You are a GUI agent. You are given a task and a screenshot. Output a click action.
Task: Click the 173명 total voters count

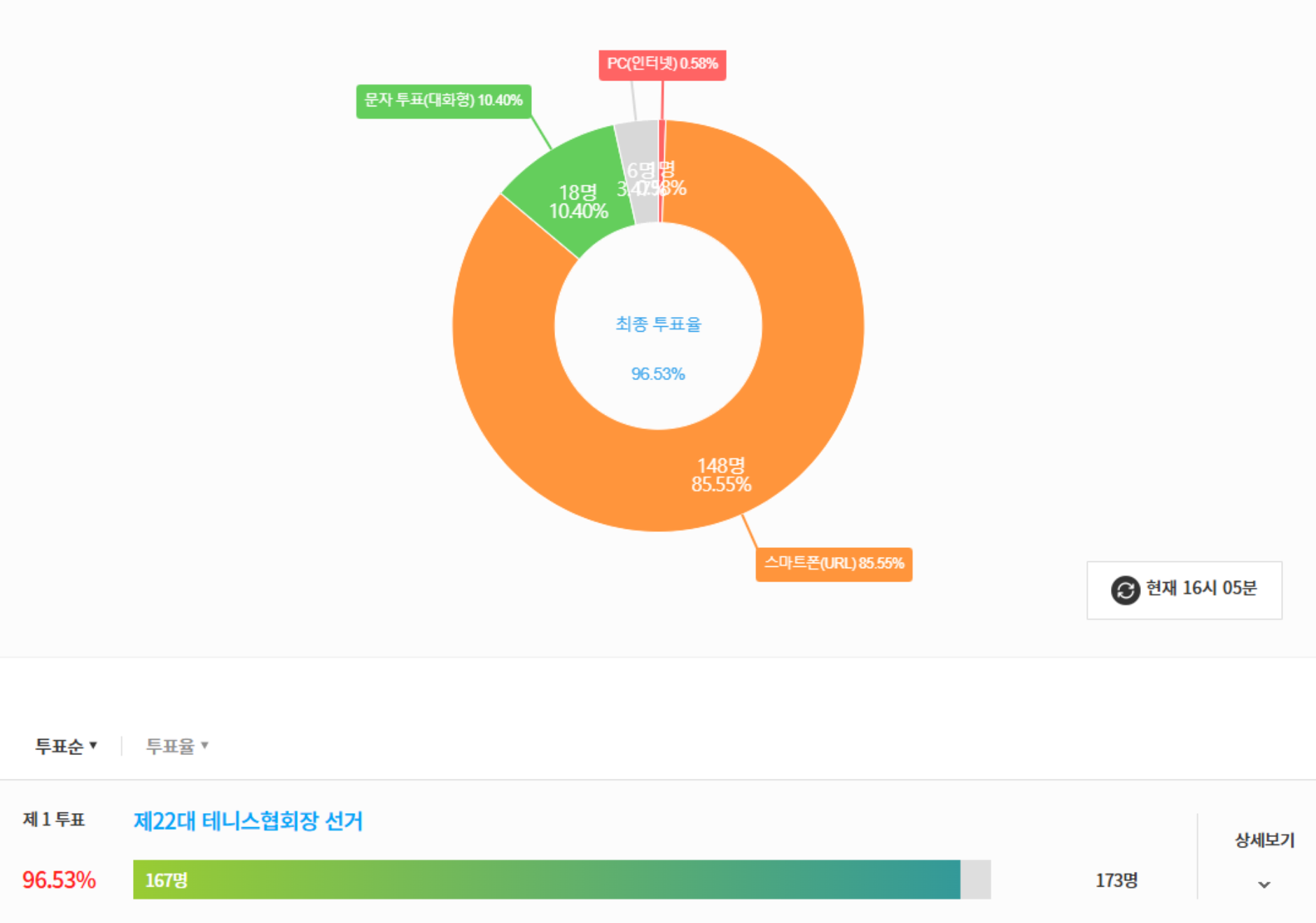[1116, 880]
